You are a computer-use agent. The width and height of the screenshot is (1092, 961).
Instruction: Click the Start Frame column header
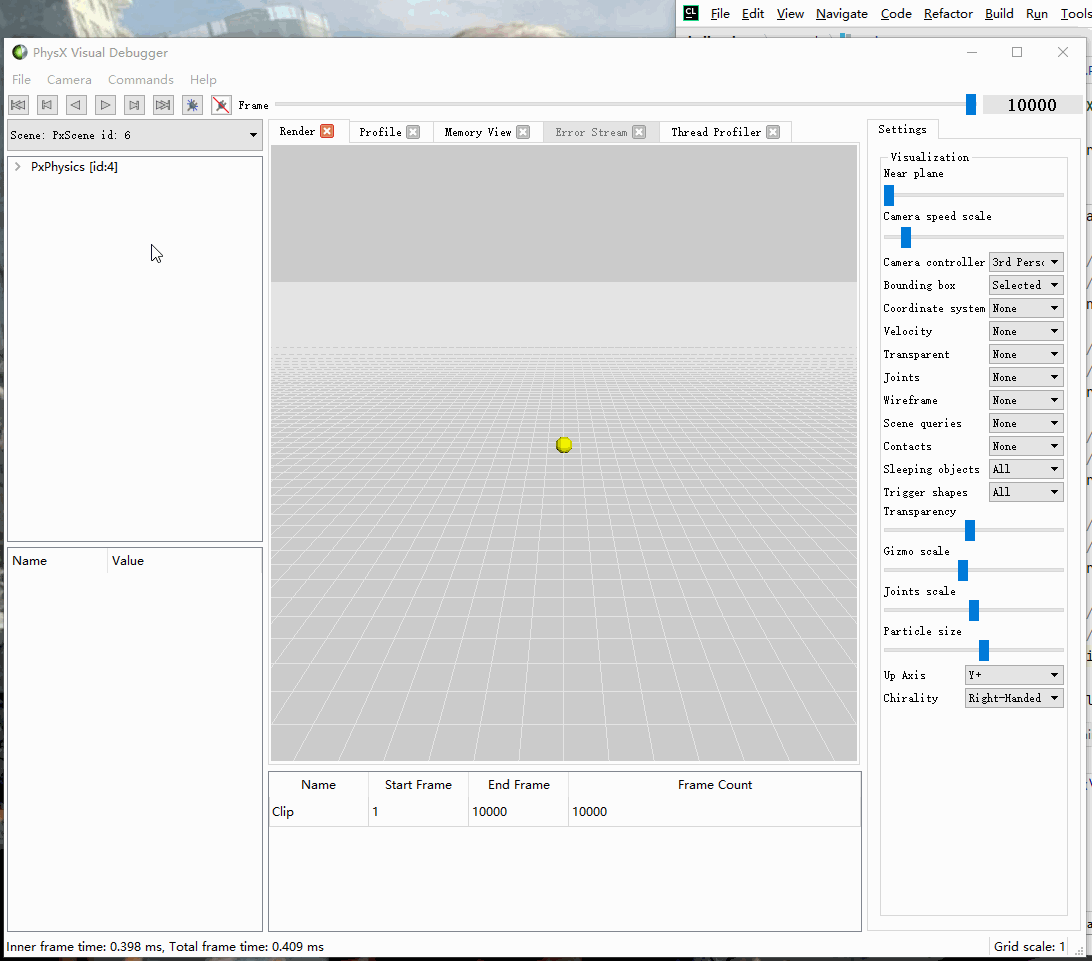[x=419, y=785]
